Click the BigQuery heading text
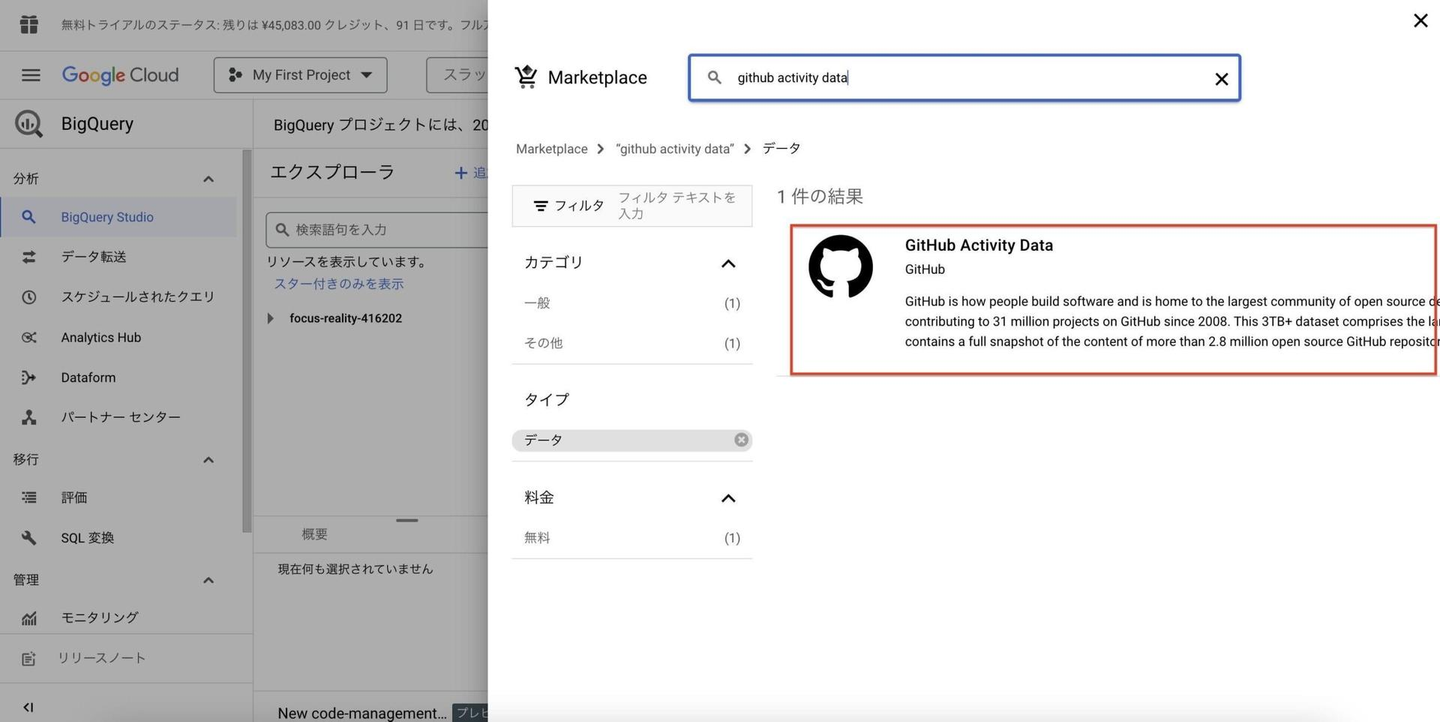Image resolution: width=1440 pixels, height=722 pixels. pos(97,124)
